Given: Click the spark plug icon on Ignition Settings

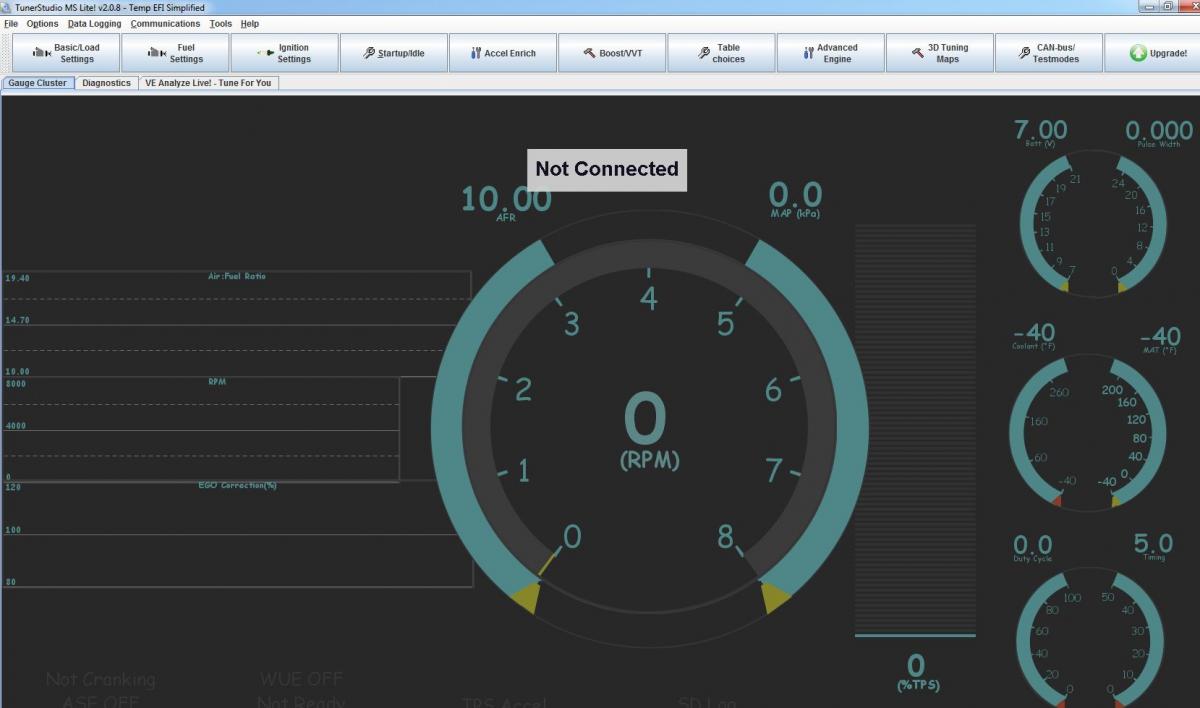Looking at the screenshot, I should [265, 53].
